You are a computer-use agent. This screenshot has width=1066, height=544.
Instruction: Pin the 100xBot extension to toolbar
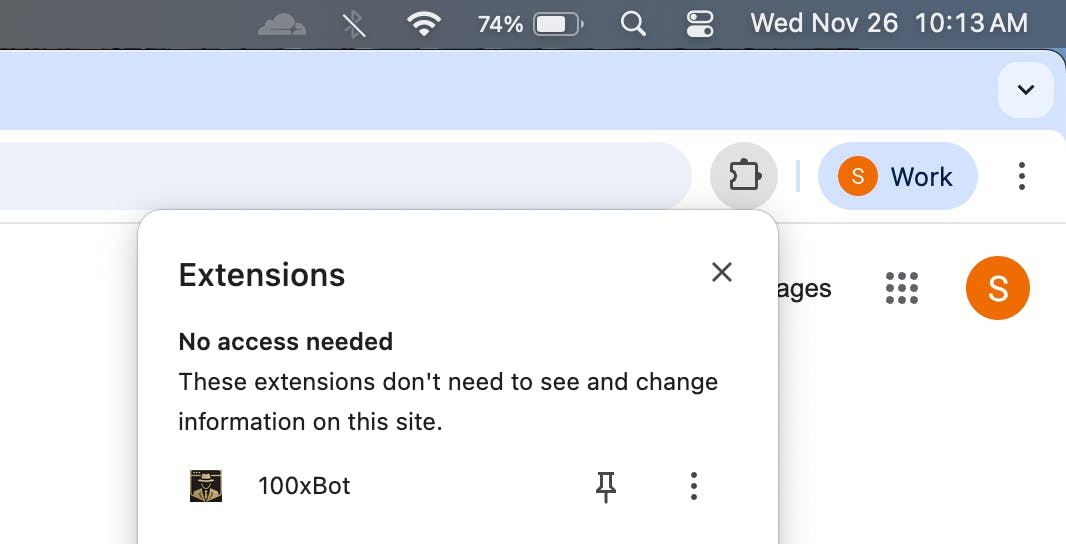pos(606,487)
